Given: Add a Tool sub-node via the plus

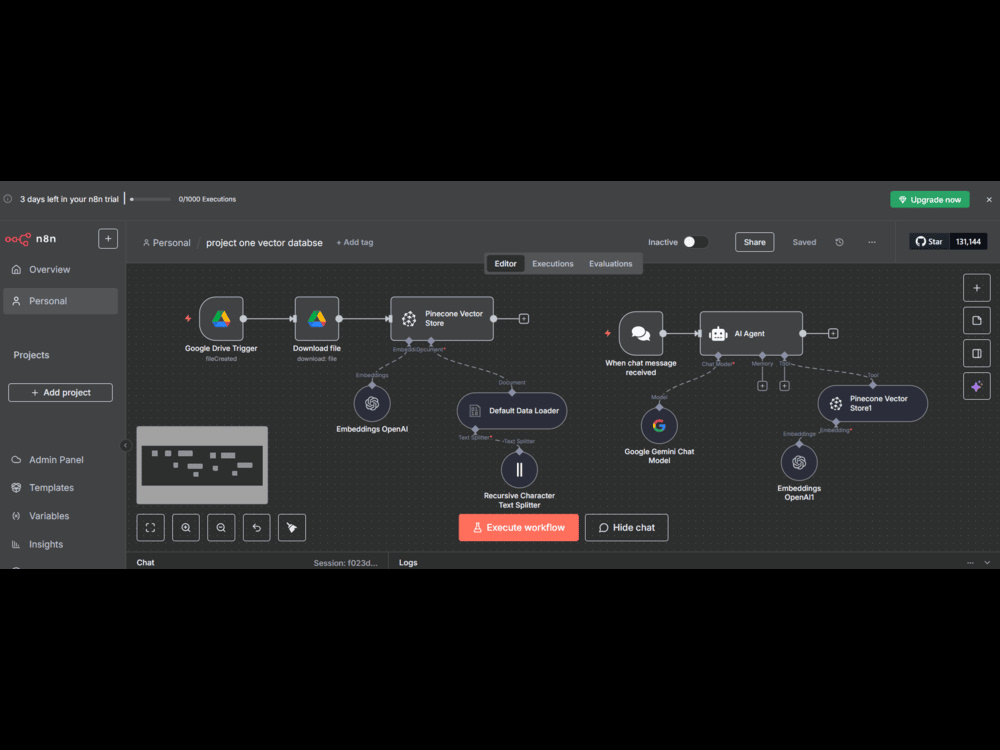Looking at the screenshot, I should pos(784,386).
